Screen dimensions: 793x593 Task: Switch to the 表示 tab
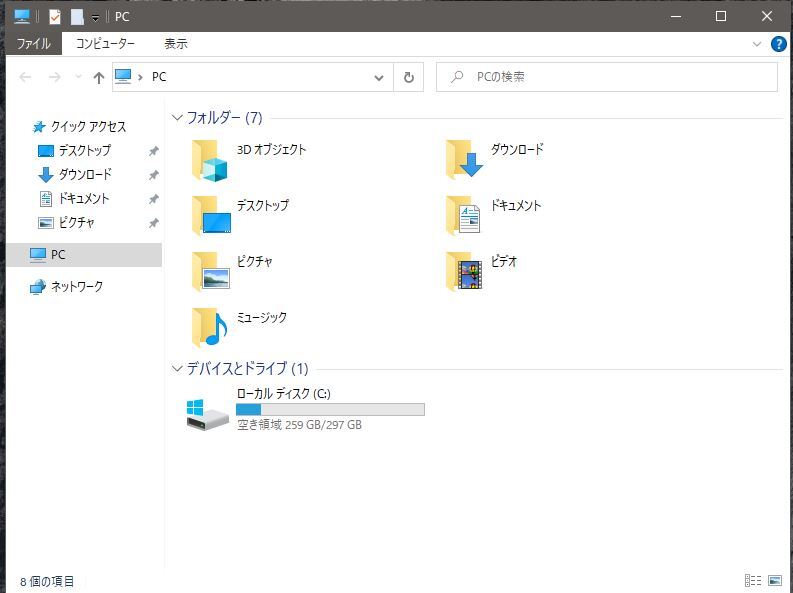coord(176,43)
